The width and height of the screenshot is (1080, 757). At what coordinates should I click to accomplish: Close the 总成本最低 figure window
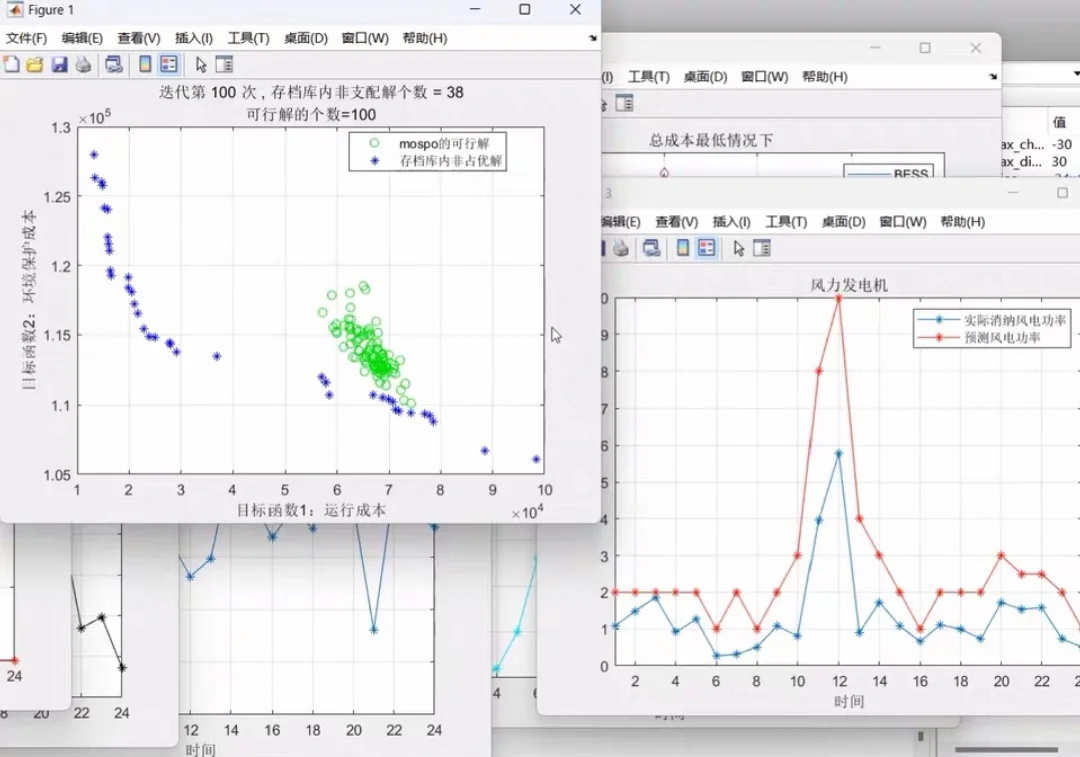pos(975,48)
